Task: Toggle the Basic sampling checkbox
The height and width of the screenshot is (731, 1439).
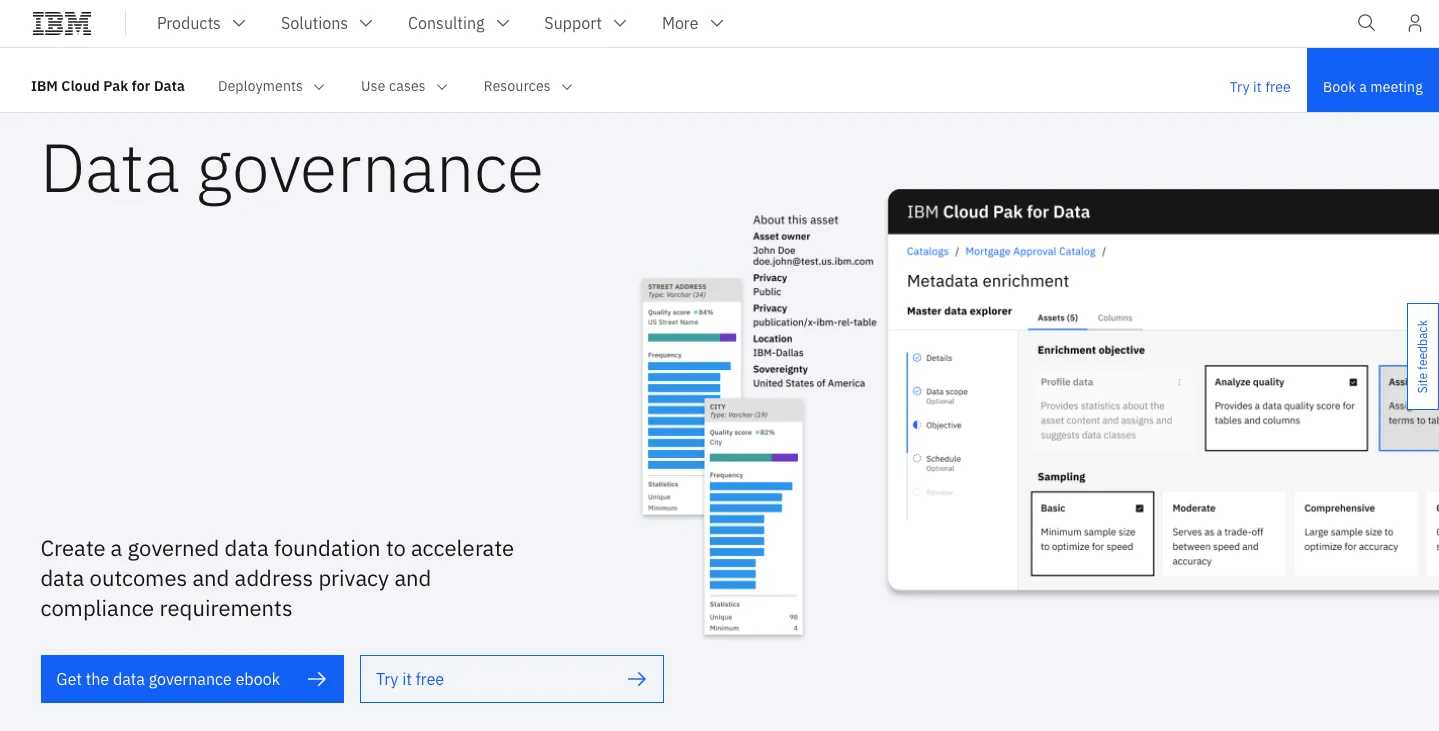Action: click(x=1140, y=508)
